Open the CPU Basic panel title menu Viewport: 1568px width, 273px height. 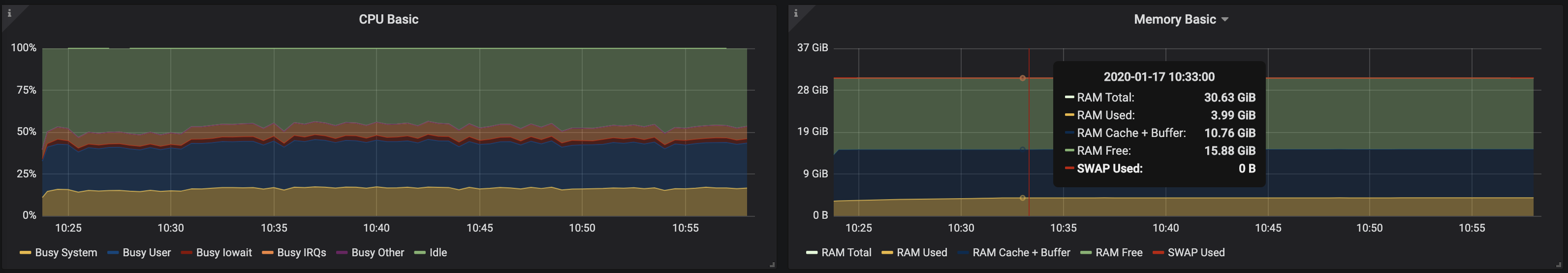tap(388, 20)
